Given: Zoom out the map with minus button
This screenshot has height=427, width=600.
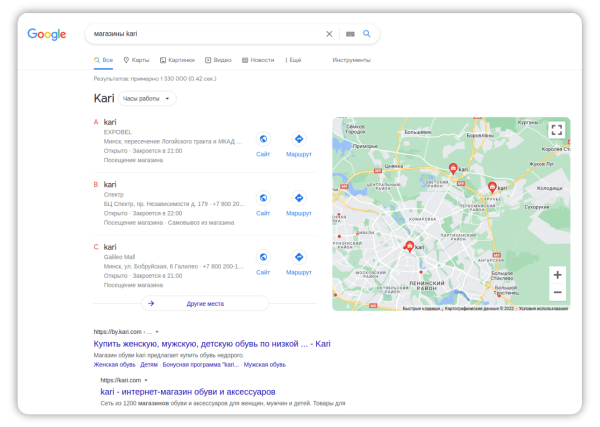Looking at the screenshot, I should point(558,292).
